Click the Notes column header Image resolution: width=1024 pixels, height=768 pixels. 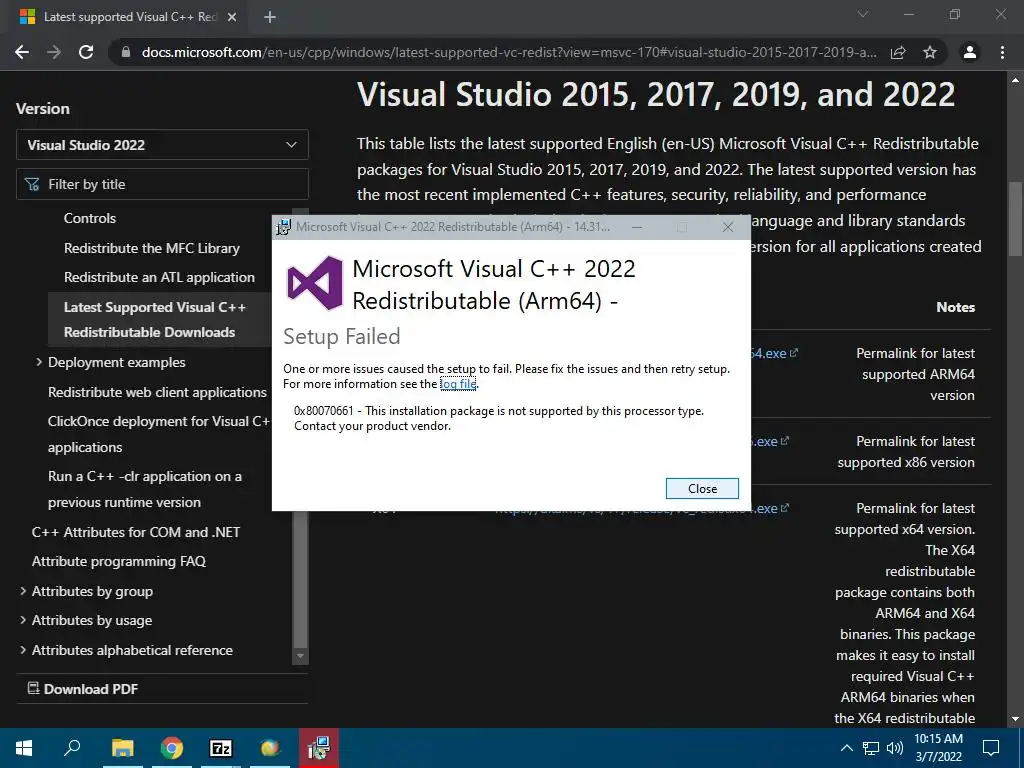955,307
